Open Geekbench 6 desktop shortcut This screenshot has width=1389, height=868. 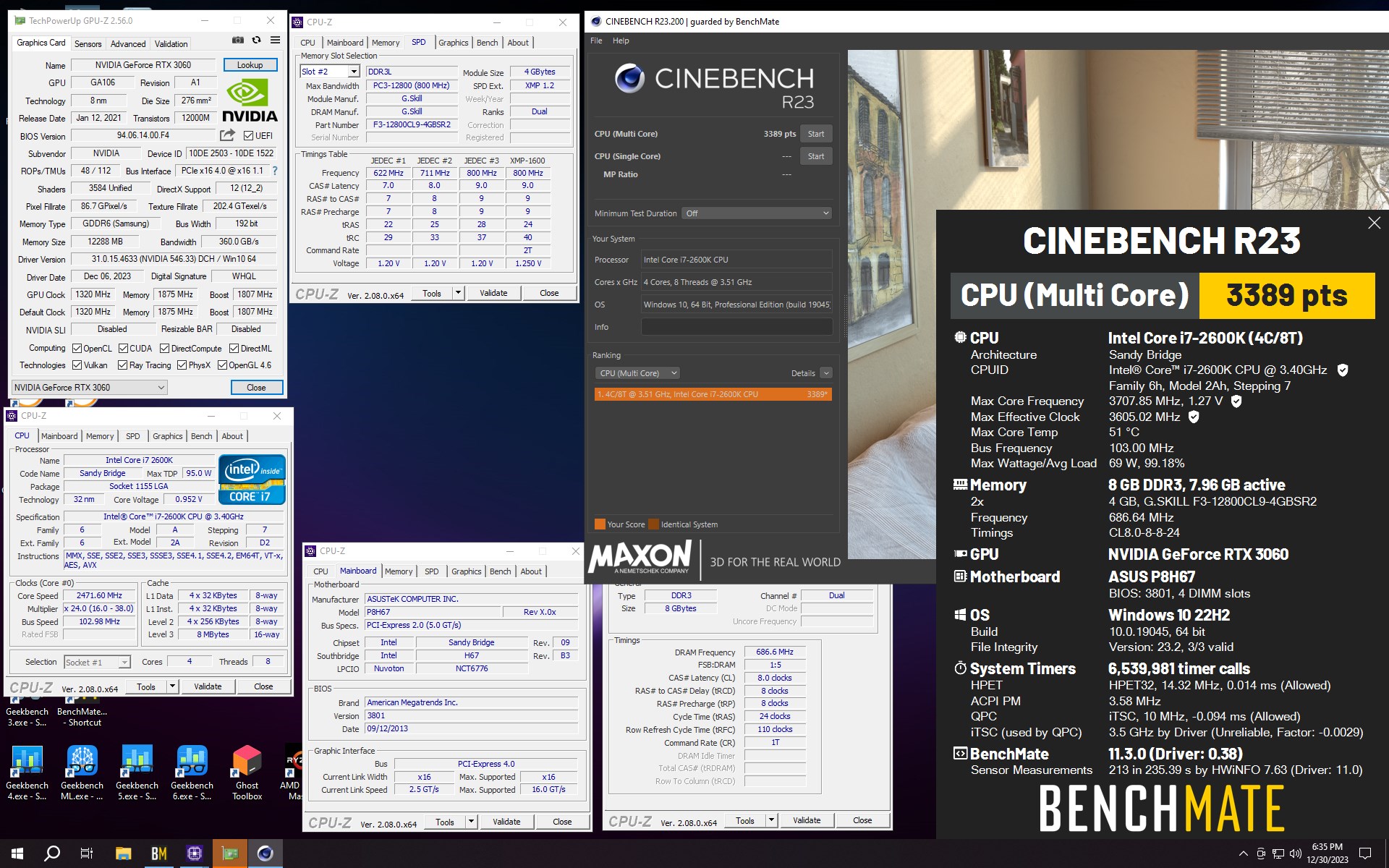pyautogui.click(x=192, y=773)
